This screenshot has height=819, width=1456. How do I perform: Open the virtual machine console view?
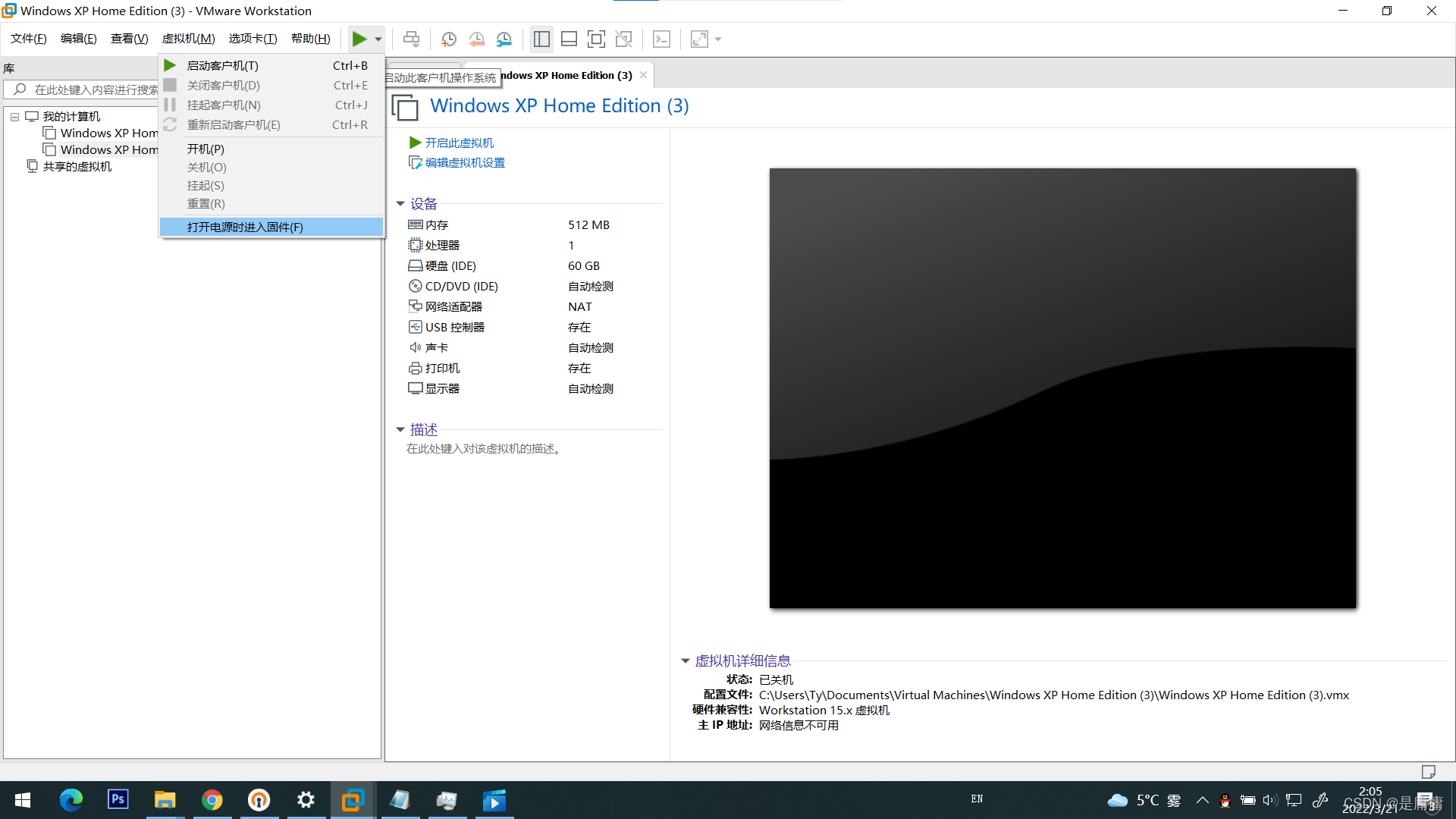tap(662, 39)
